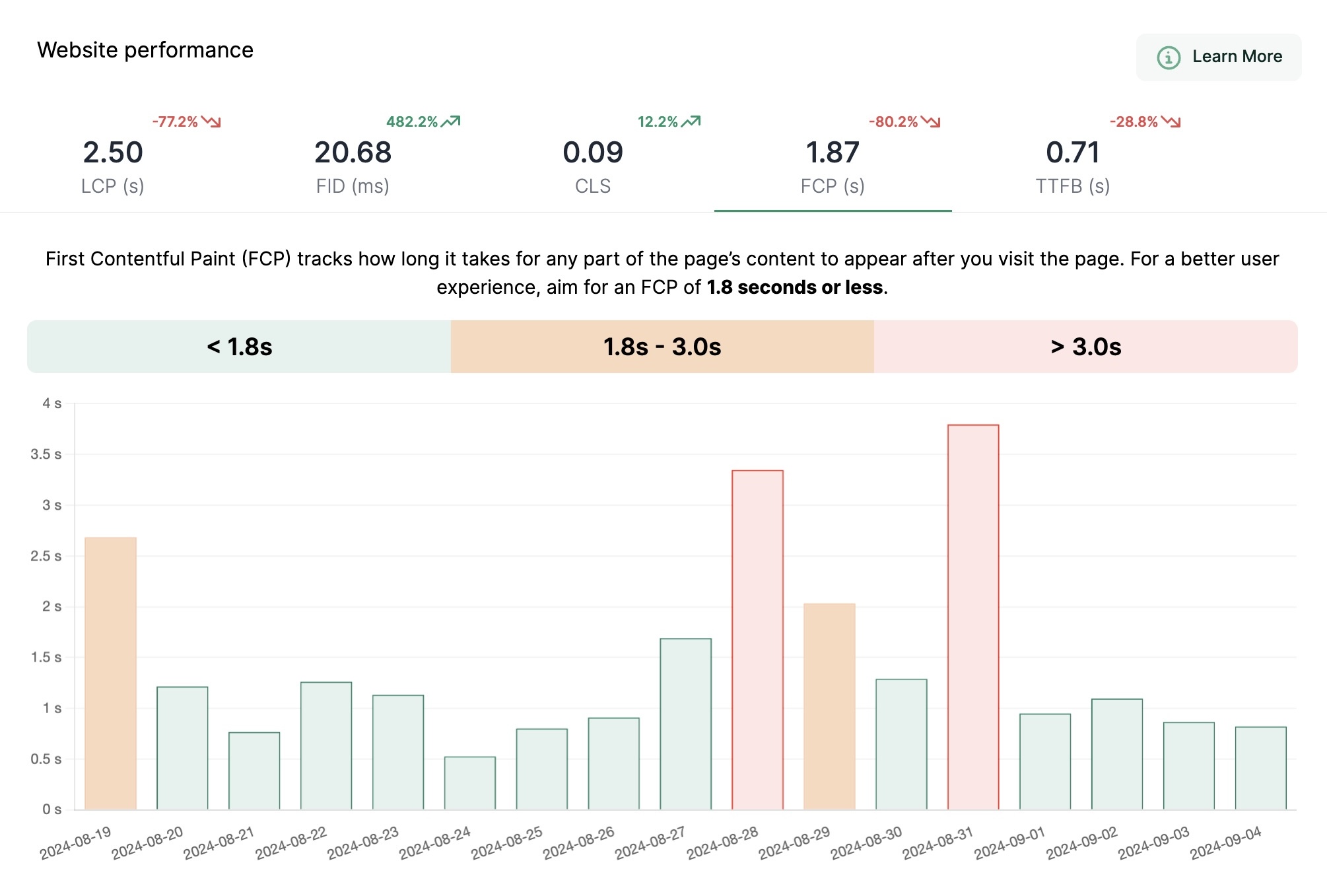Click the 1.87 FCP value
This screenshot has width=1327, height=896.
pos(833,153)
